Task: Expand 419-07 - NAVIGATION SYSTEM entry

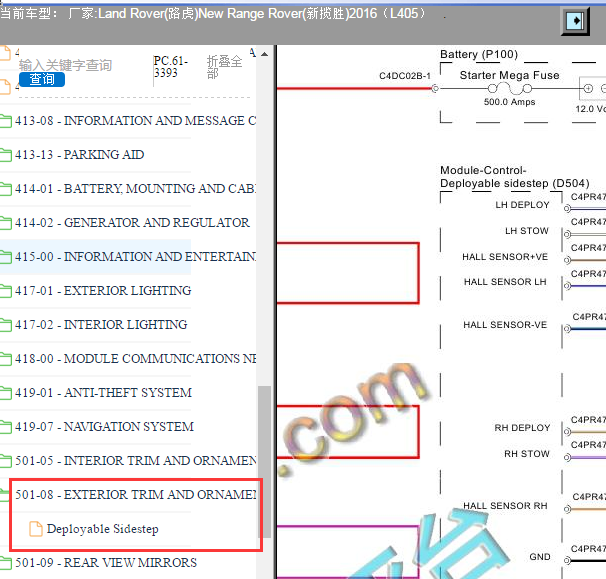Action: pos(104,427)
